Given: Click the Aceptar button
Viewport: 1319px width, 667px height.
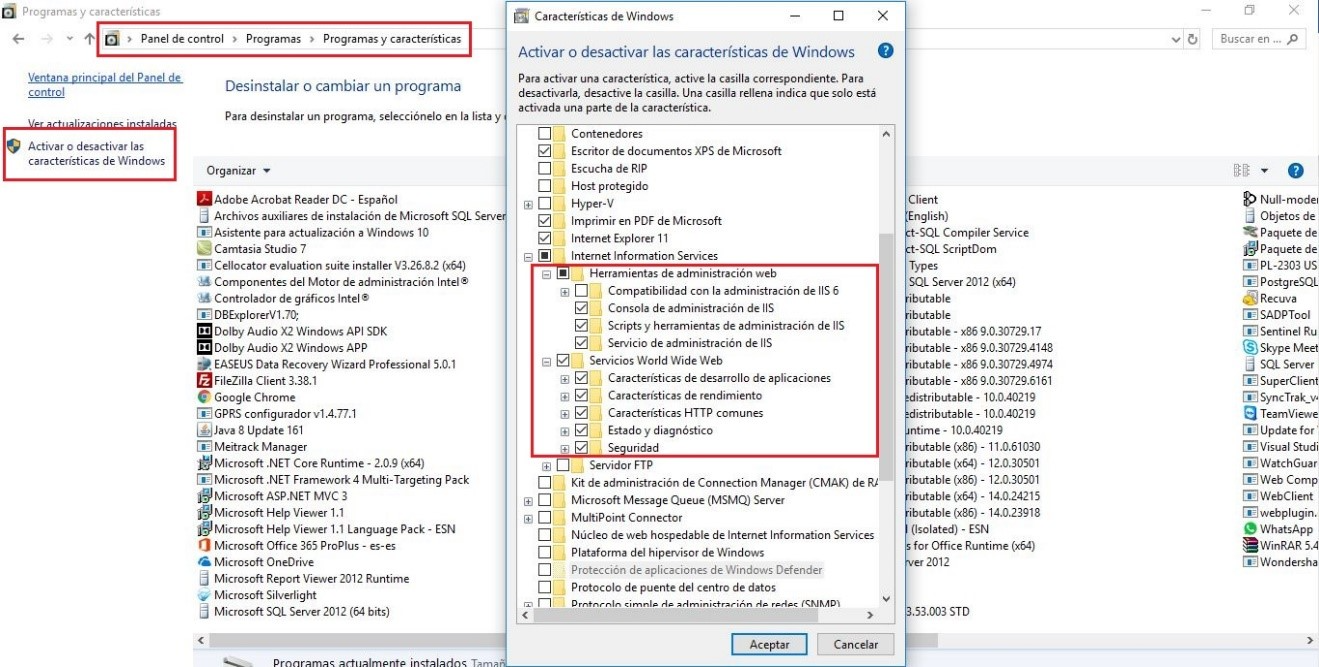Looking at the screenshot, I should click(769, 645).
